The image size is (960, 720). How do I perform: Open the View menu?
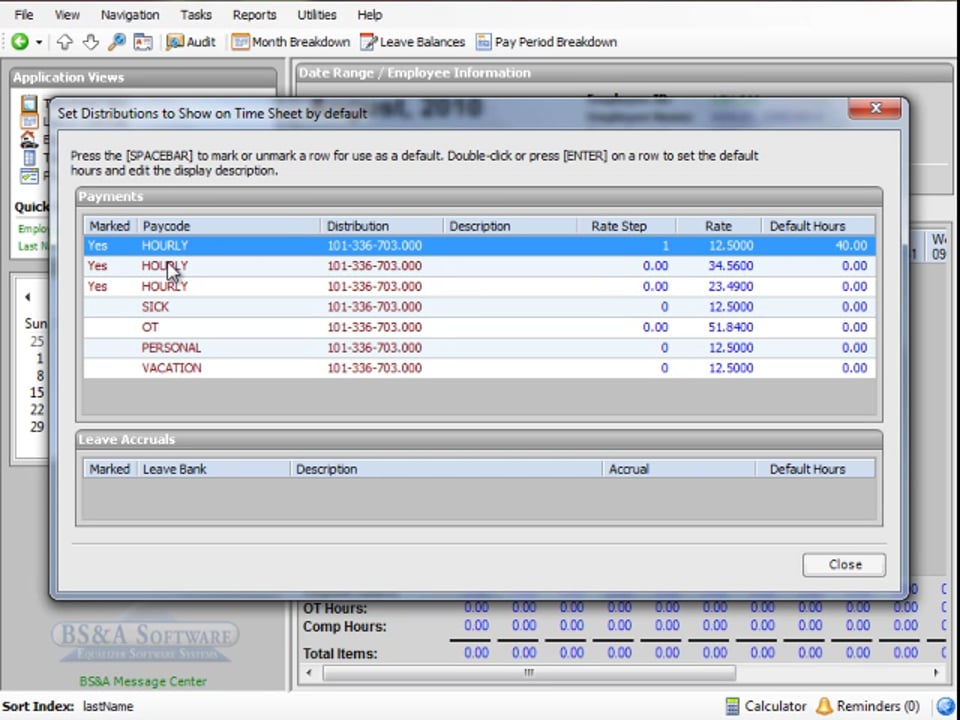point(67,15)
